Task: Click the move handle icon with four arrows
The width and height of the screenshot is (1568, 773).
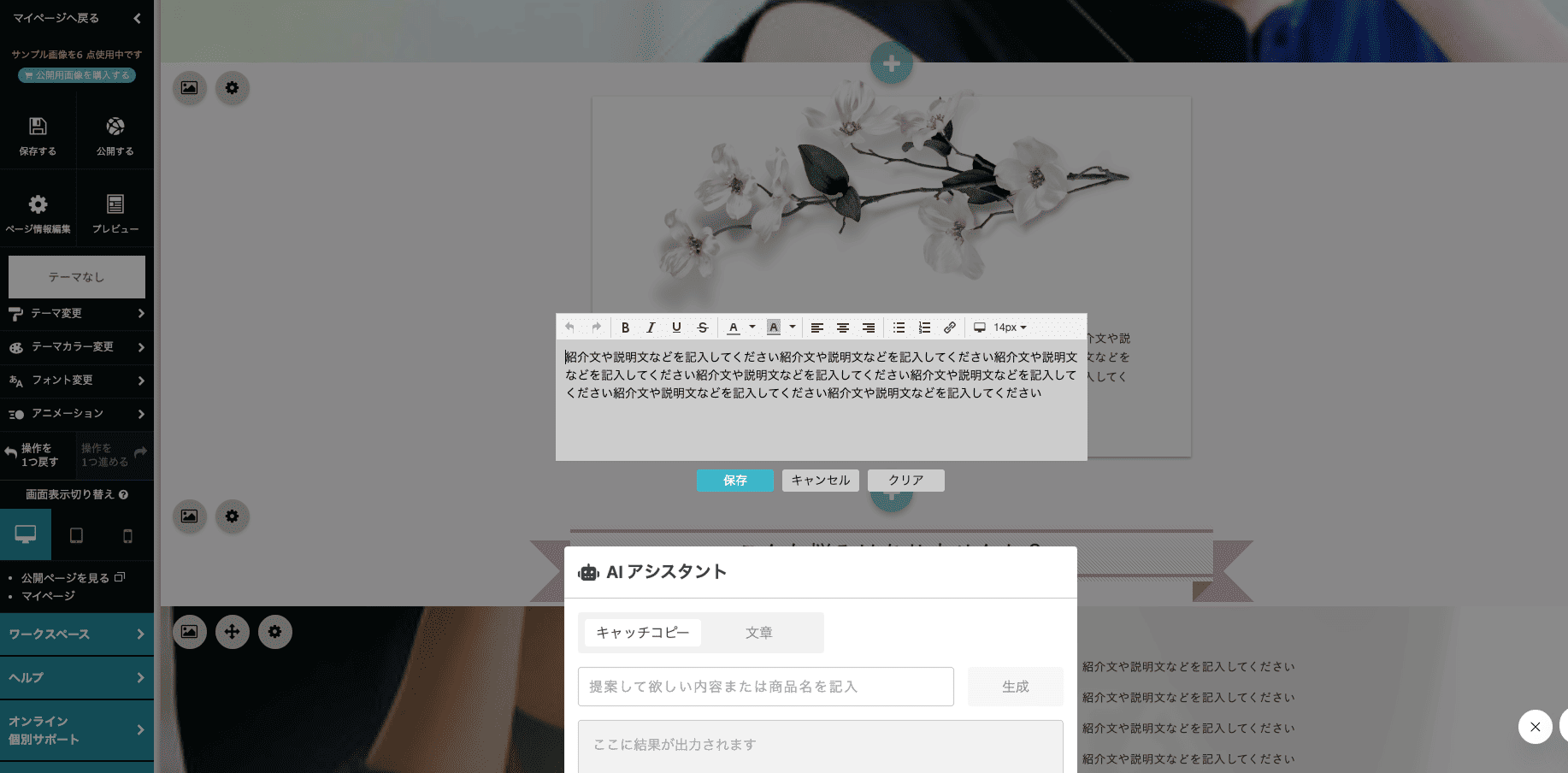Action: pyautogui.click(x=233, y=632)
